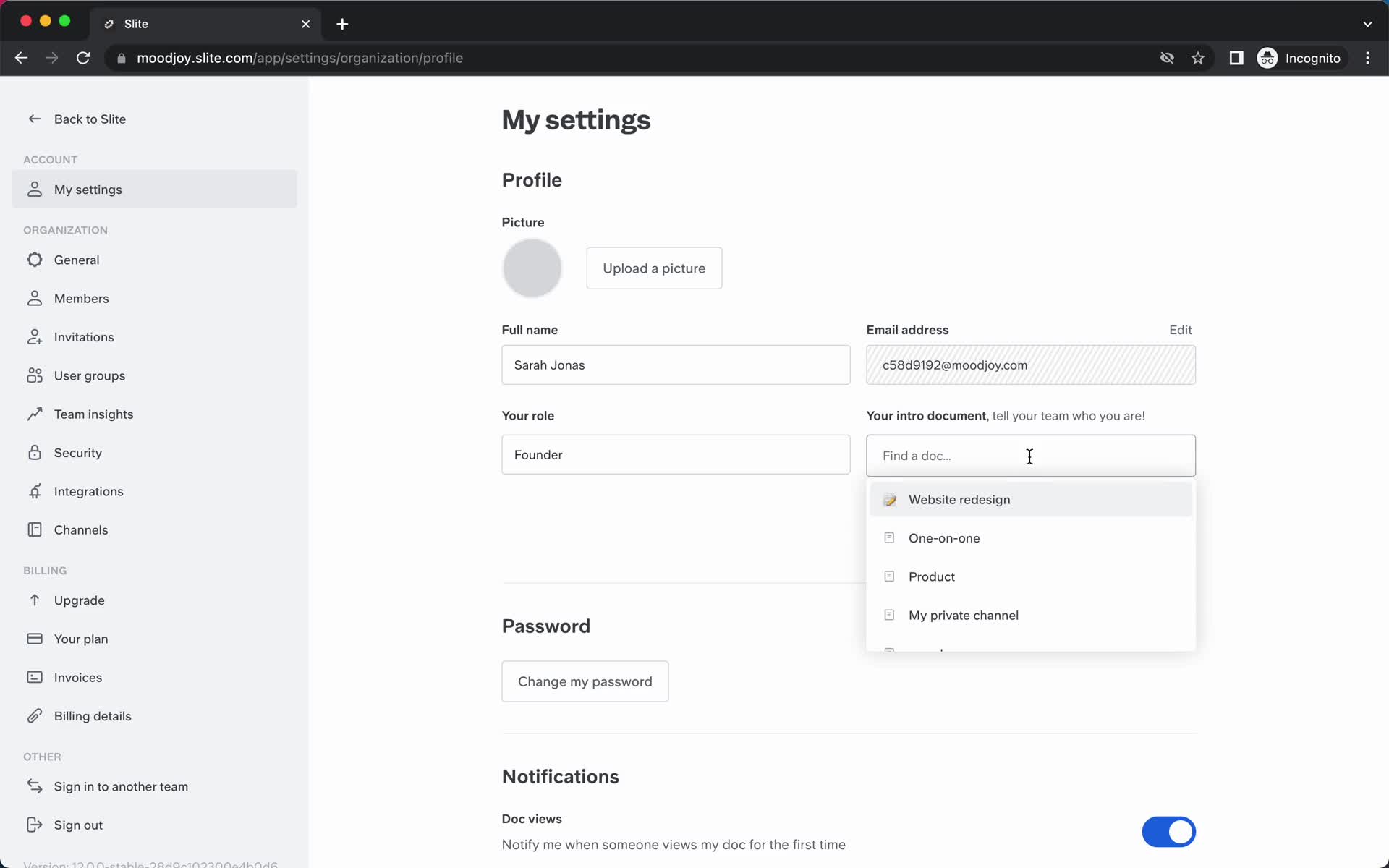
Task: Click the Full name input field
Action: pyautogui.click(x=676, y=365)
